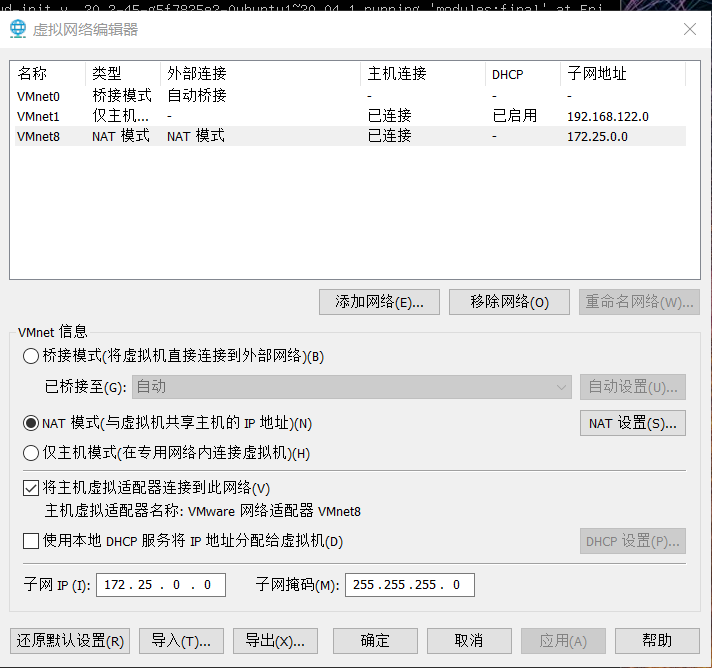Sort by DHCP column header
Viewport: 712px width, 668px height.
point(523,74)
